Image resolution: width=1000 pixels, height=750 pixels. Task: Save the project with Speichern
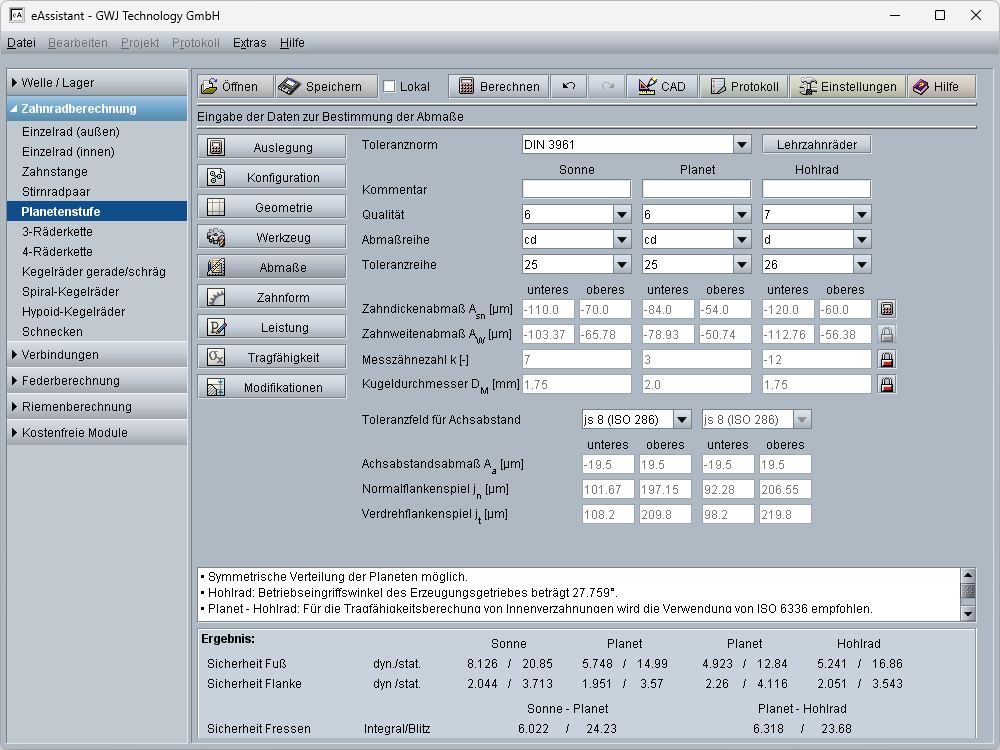(325, 86)
